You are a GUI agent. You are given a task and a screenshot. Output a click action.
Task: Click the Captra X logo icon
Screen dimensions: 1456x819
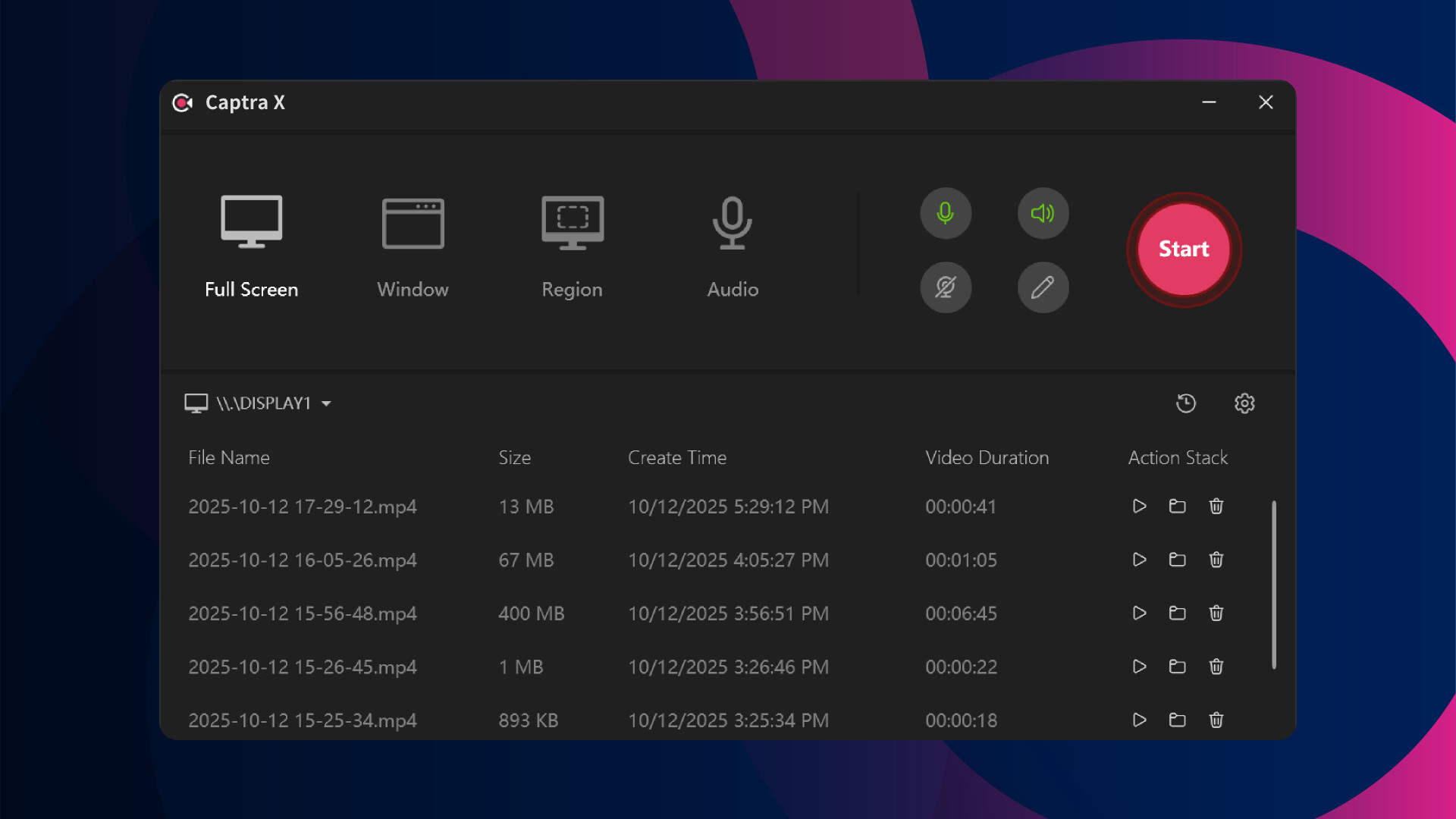[x=182, y=102]
